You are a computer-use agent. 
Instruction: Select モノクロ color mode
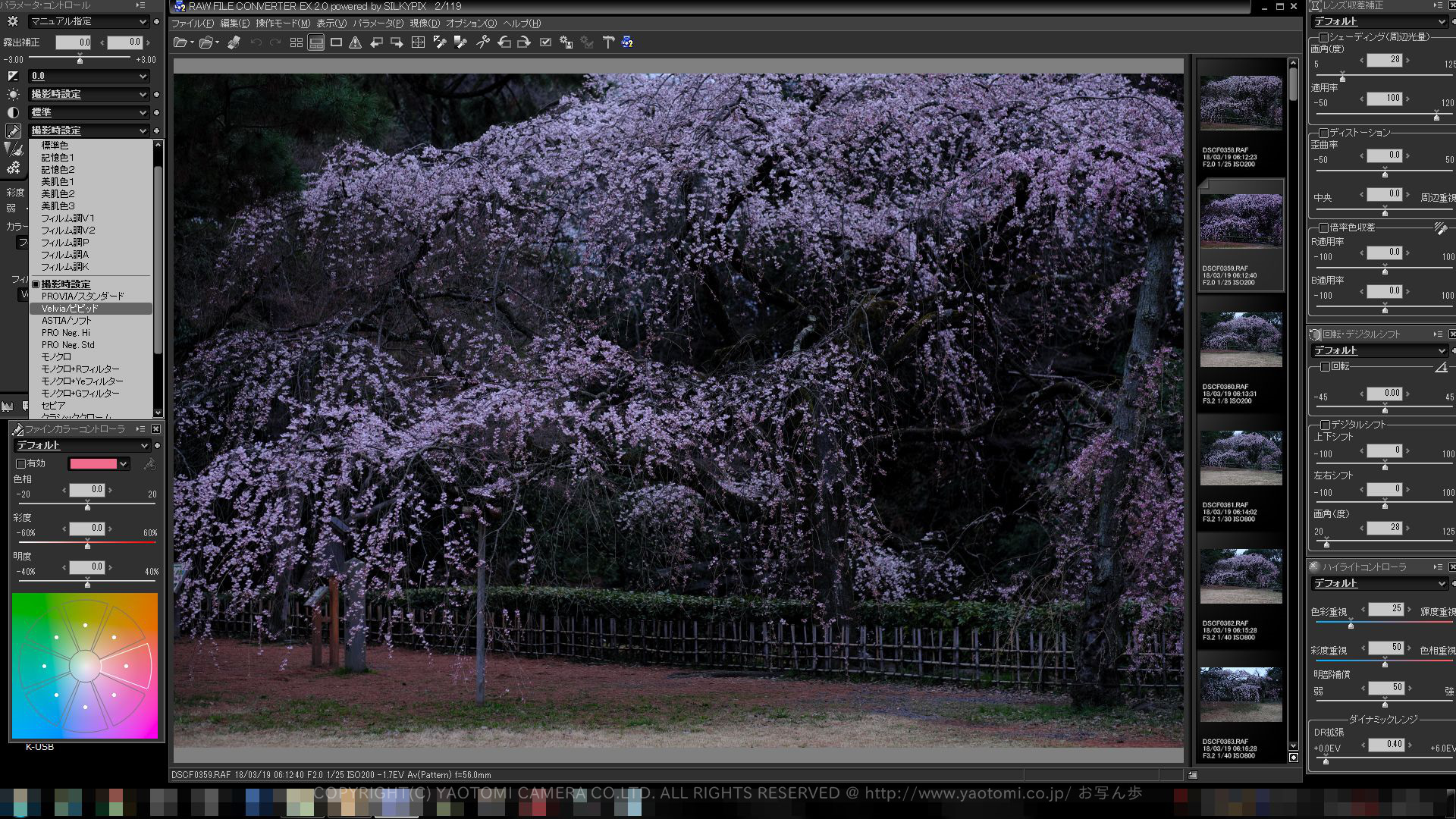pos(91,357)
